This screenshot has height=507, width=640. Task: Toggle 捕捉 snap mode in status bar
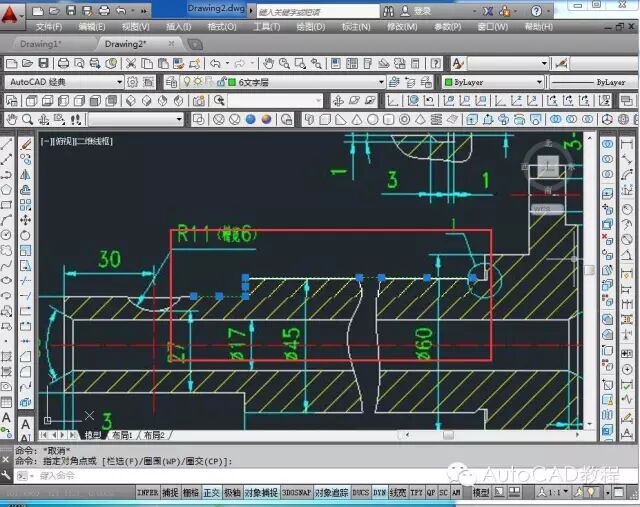[170, 493]
